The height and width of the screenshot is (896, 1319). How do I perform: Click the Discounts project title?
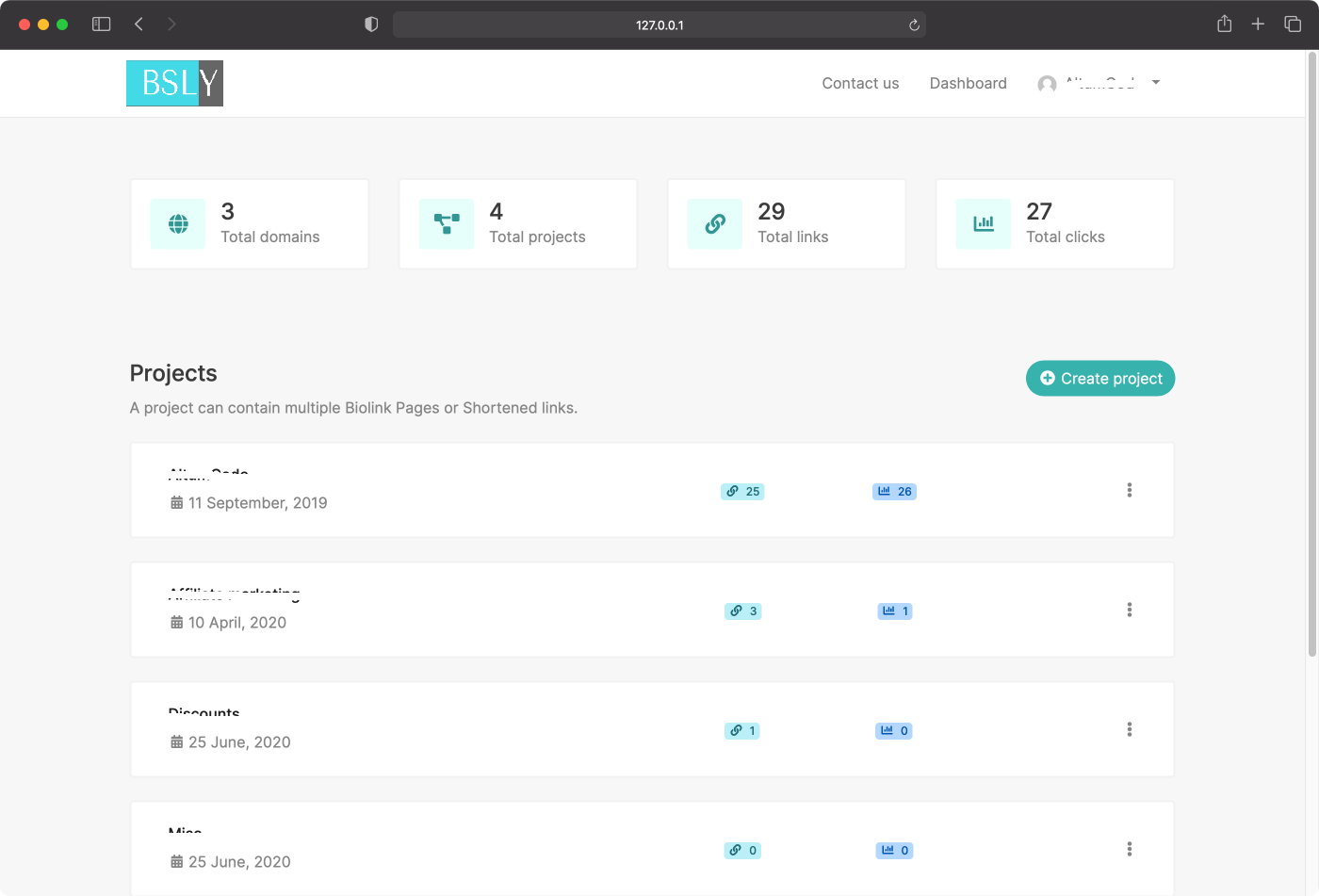click(204, 712)
